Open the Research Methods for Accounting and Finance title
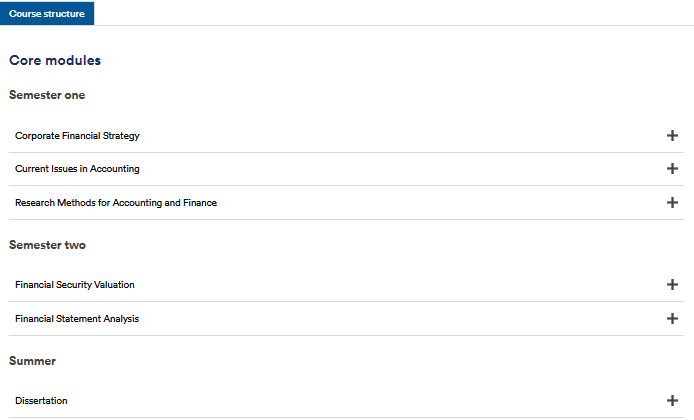 point(116,202)
